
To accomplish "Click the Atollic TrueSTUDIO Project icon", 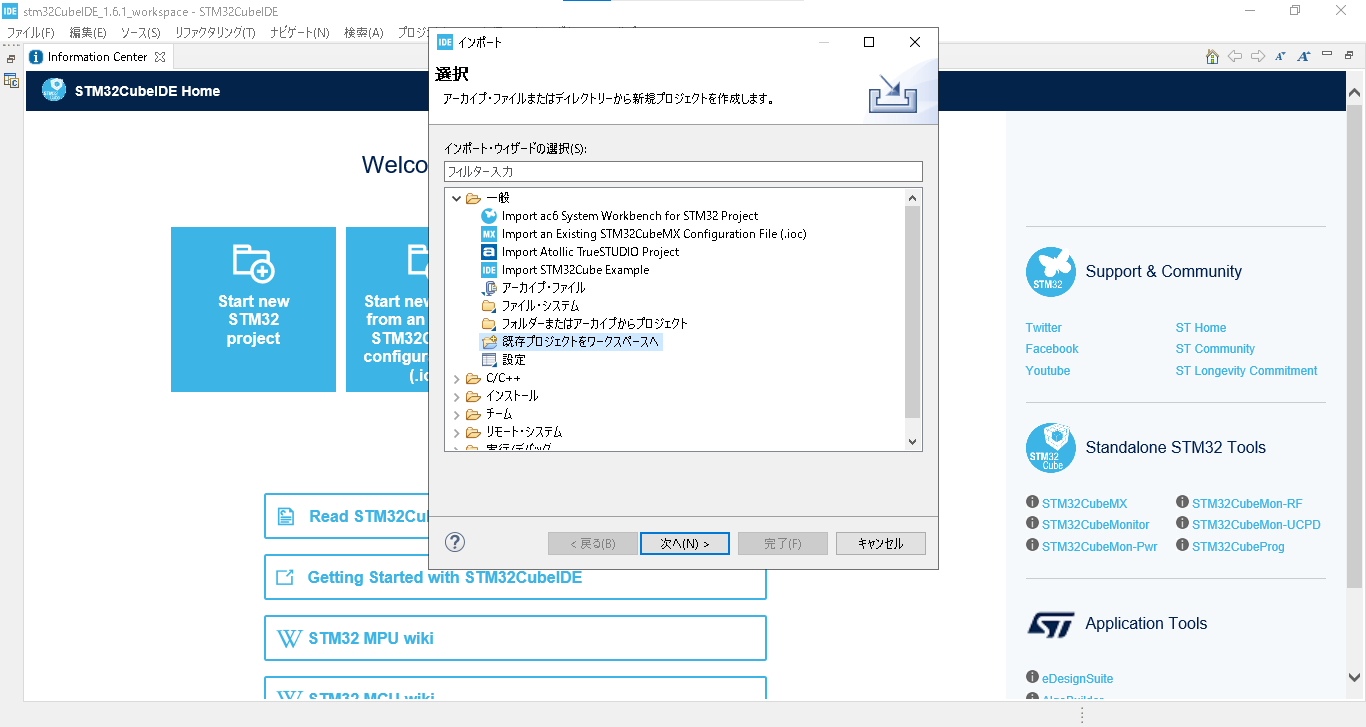I will pyautogui.click(x=489, y=252).
